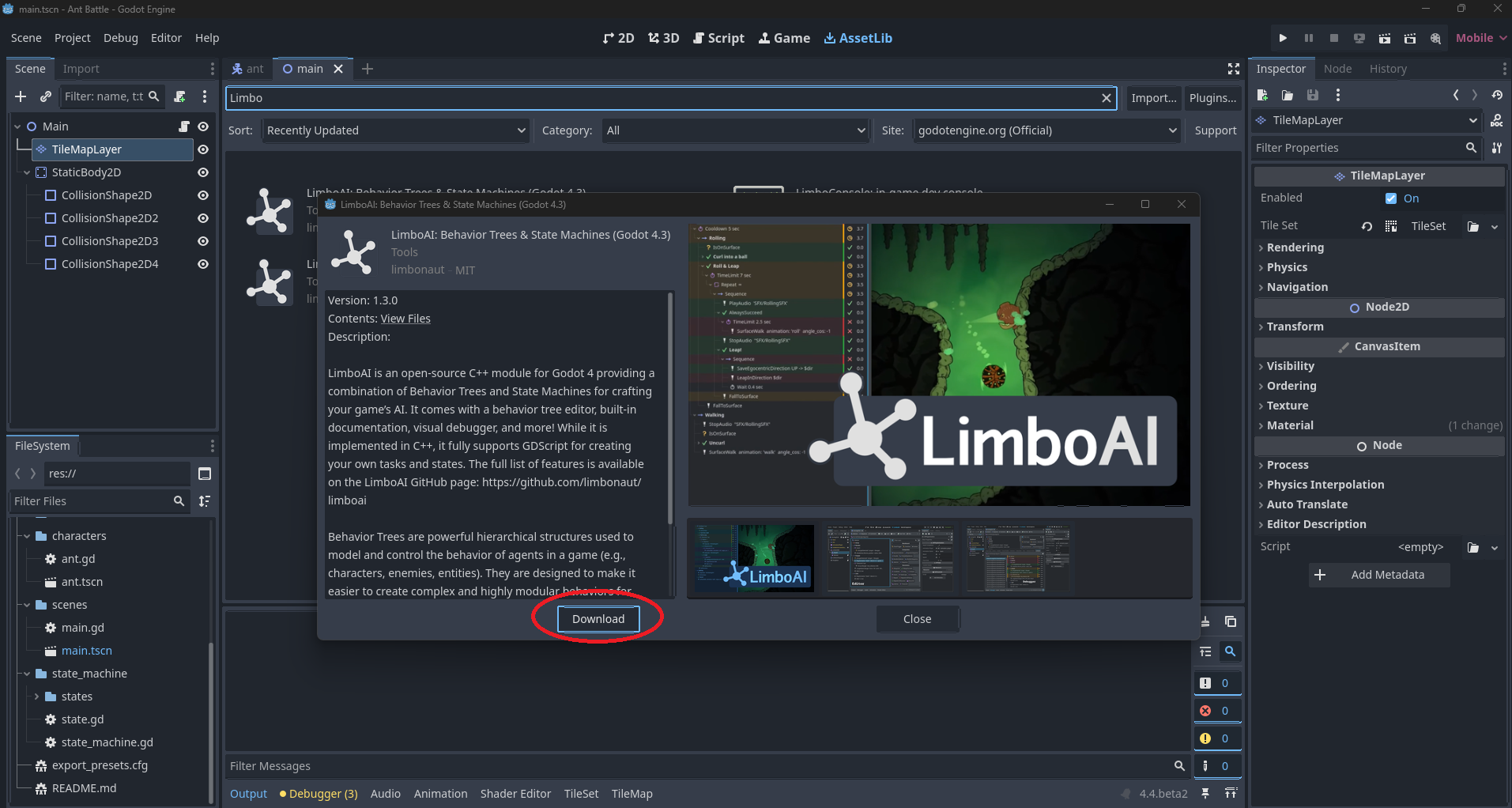
Task: Open Inspector property tools icon
Action: [1497, 148]
